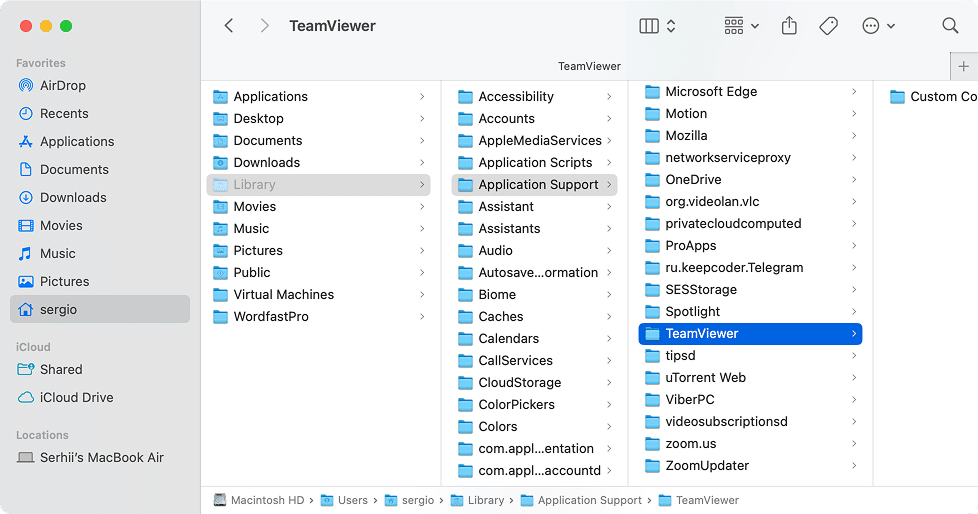Image resolution: width=978 pixels, height=514 pixels.
Task: Open the Custom Co… folder in last column
Action: click(932, 97)
